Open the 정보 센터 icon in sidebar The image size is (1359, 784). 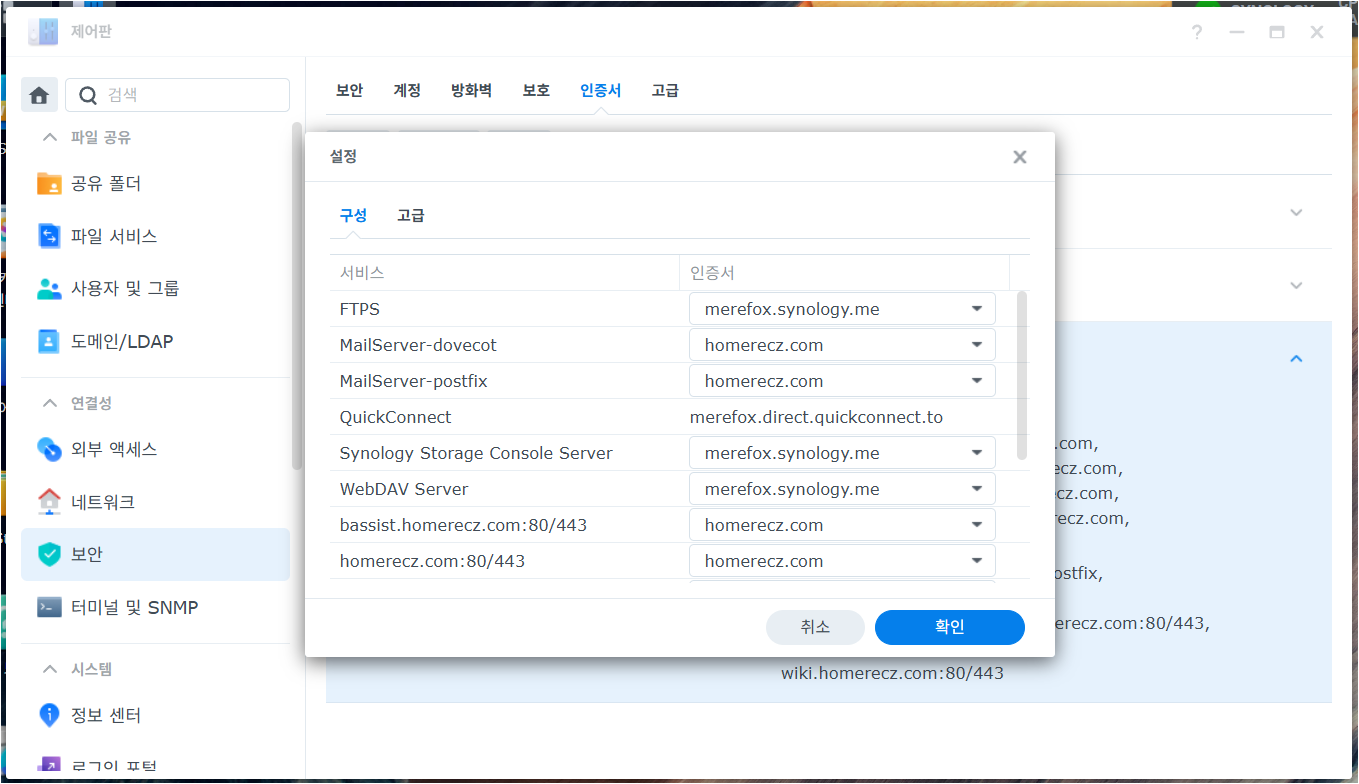click(x=49, y=715)
